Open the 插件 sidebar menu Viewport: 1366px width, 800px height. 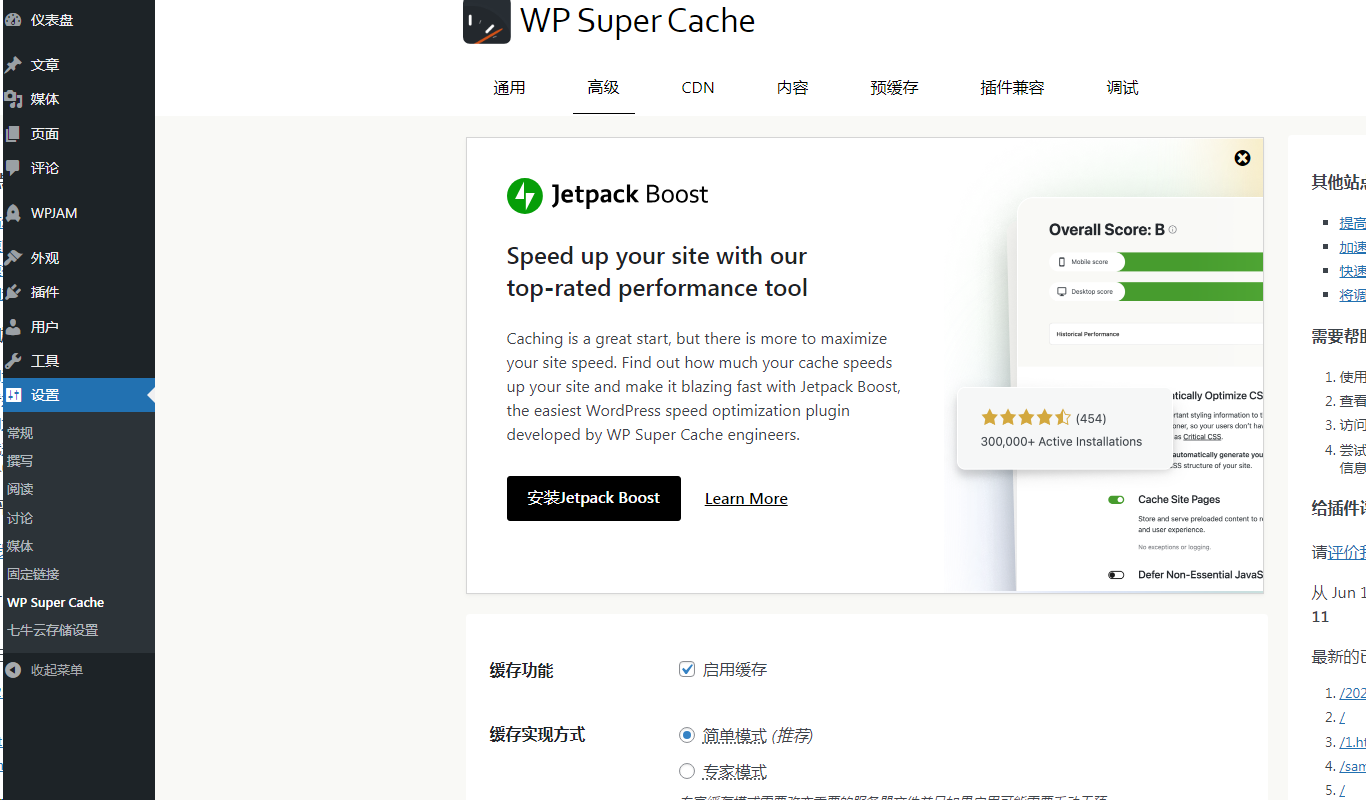pos(79,292)
